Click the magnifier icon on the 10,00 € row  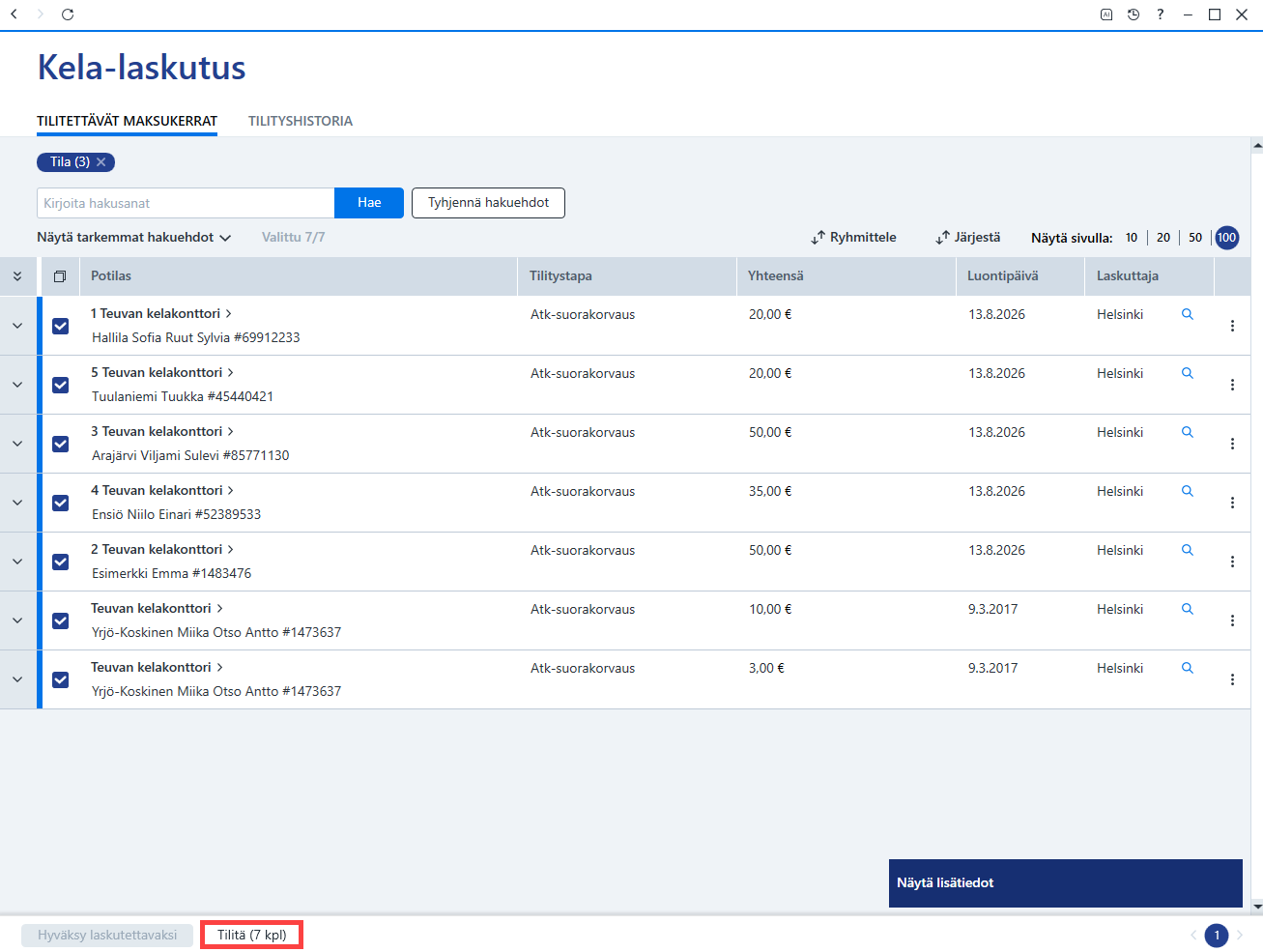coord(1188,609)
